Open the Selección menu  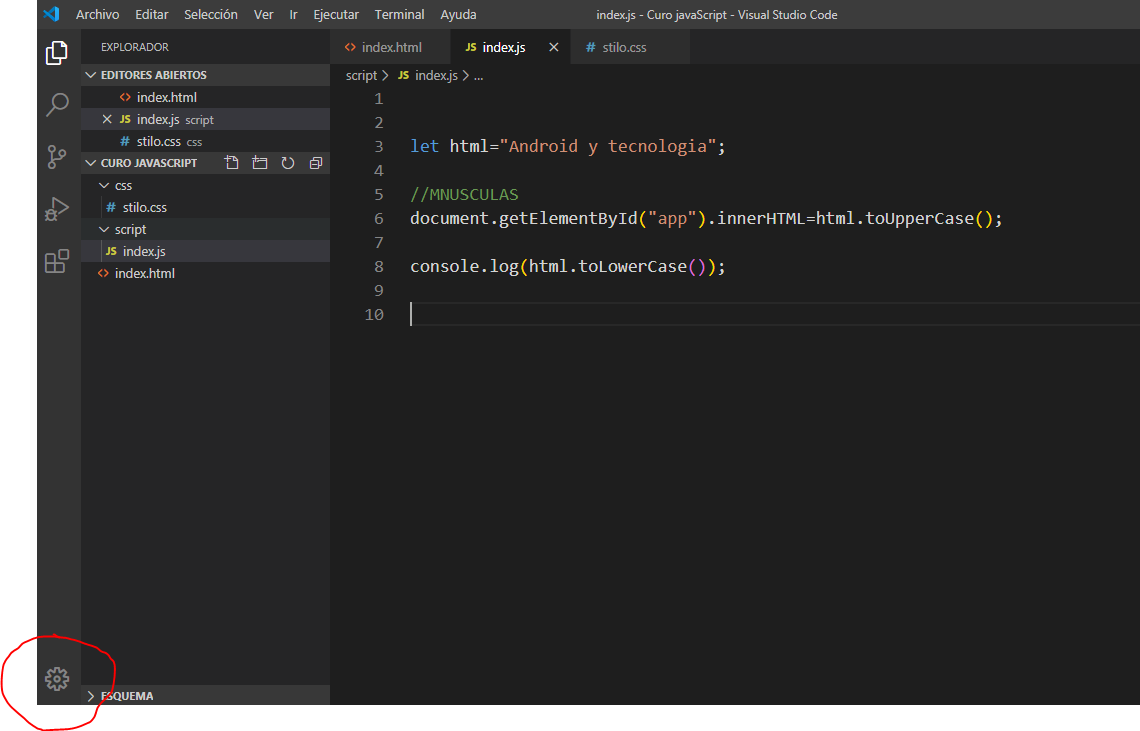click(211, 15)
